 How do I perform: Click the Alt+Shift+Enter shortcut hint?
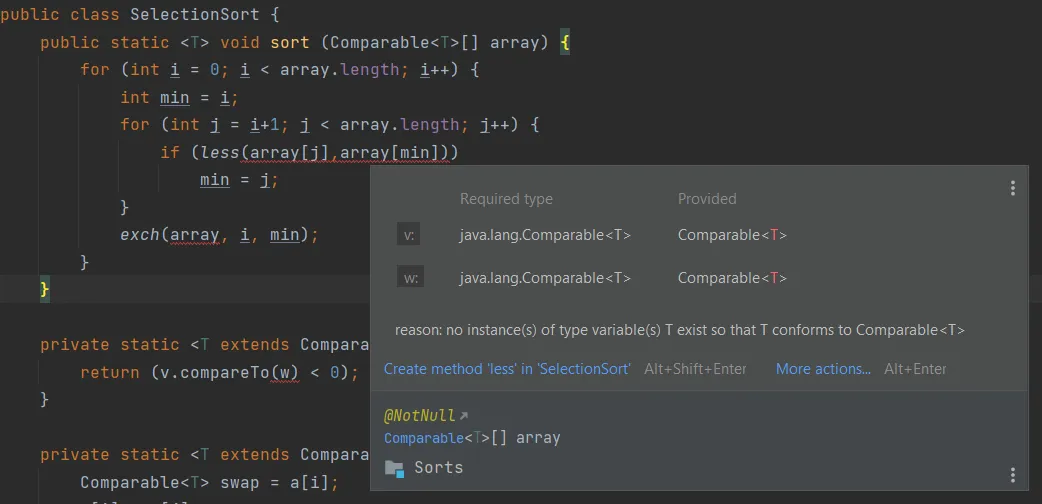coord(694,368)
